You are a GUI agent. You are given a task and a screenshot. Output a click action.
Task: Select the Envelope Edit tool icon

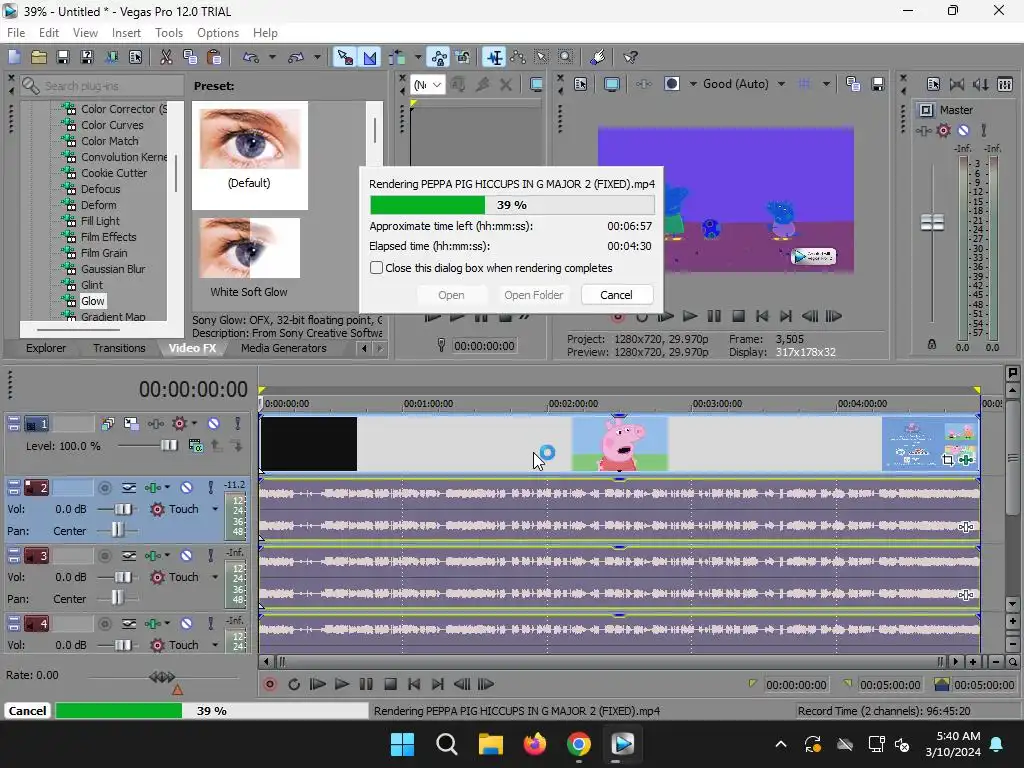(519, 57)
